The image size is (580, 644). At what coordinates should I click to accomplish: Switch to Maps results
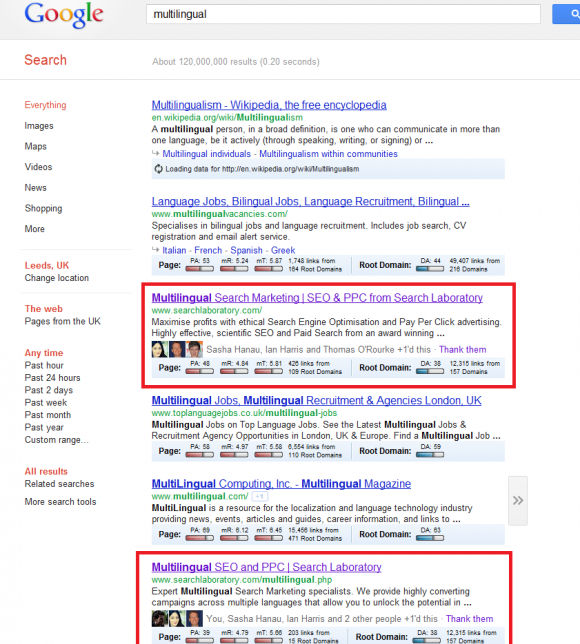click(x=35, y=147)
